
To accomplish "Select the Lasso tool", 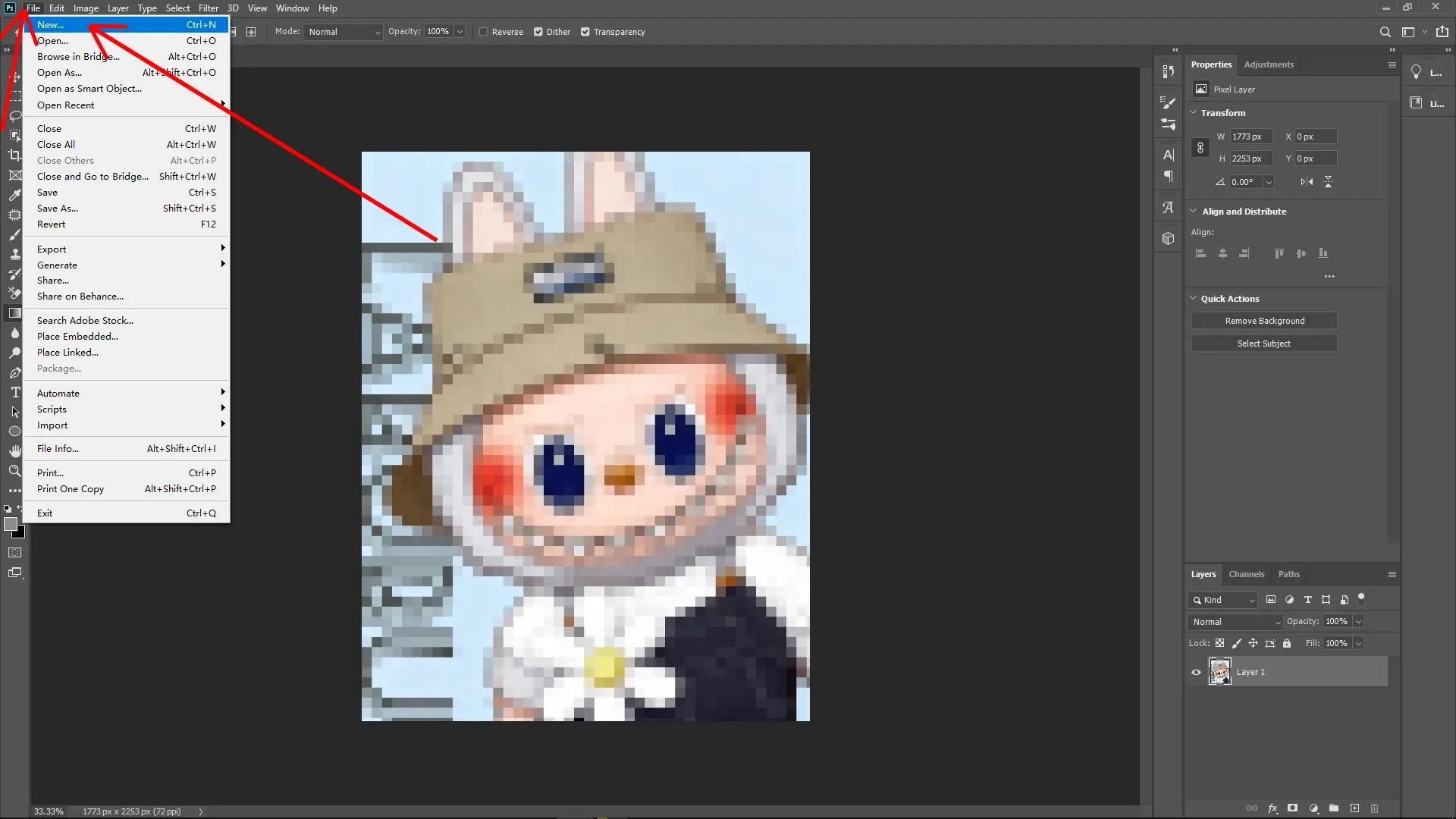I will 15,116.
